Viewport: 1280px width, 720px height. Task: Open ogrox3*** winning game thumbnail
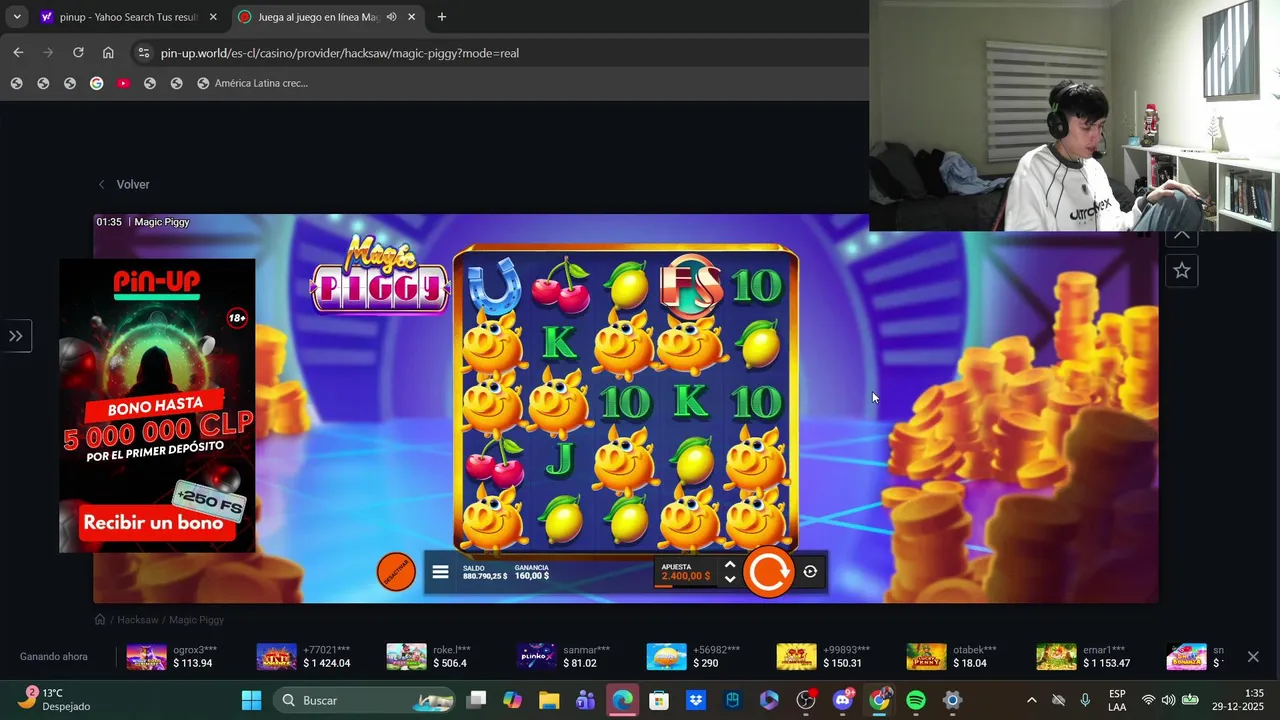coord(146,657)
